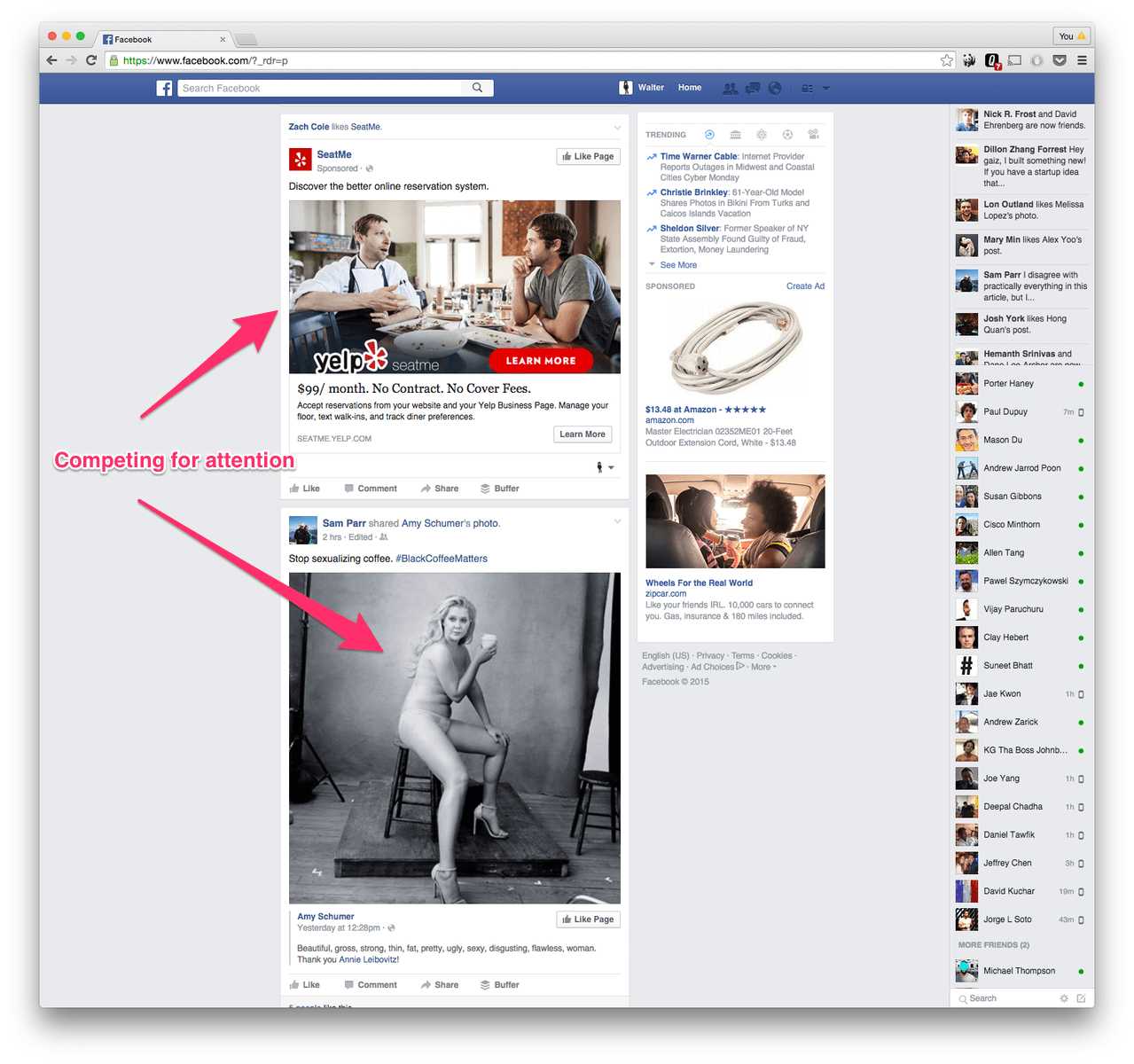Click the You profile button in Chrome

pyautogui.click(x=1072, y=36)
